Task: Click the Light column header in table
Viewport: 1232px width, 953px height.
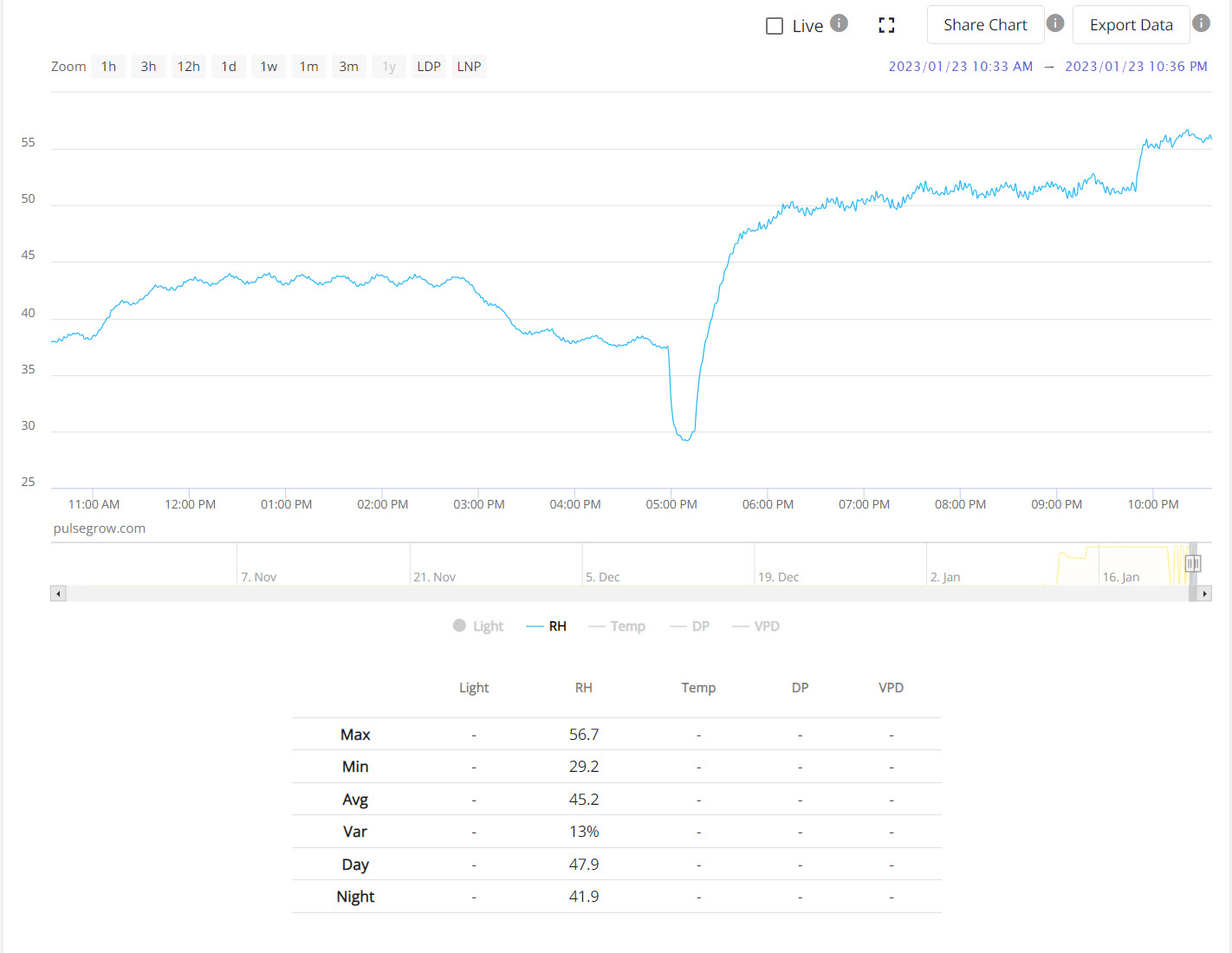Action: (x=474, y=688)
